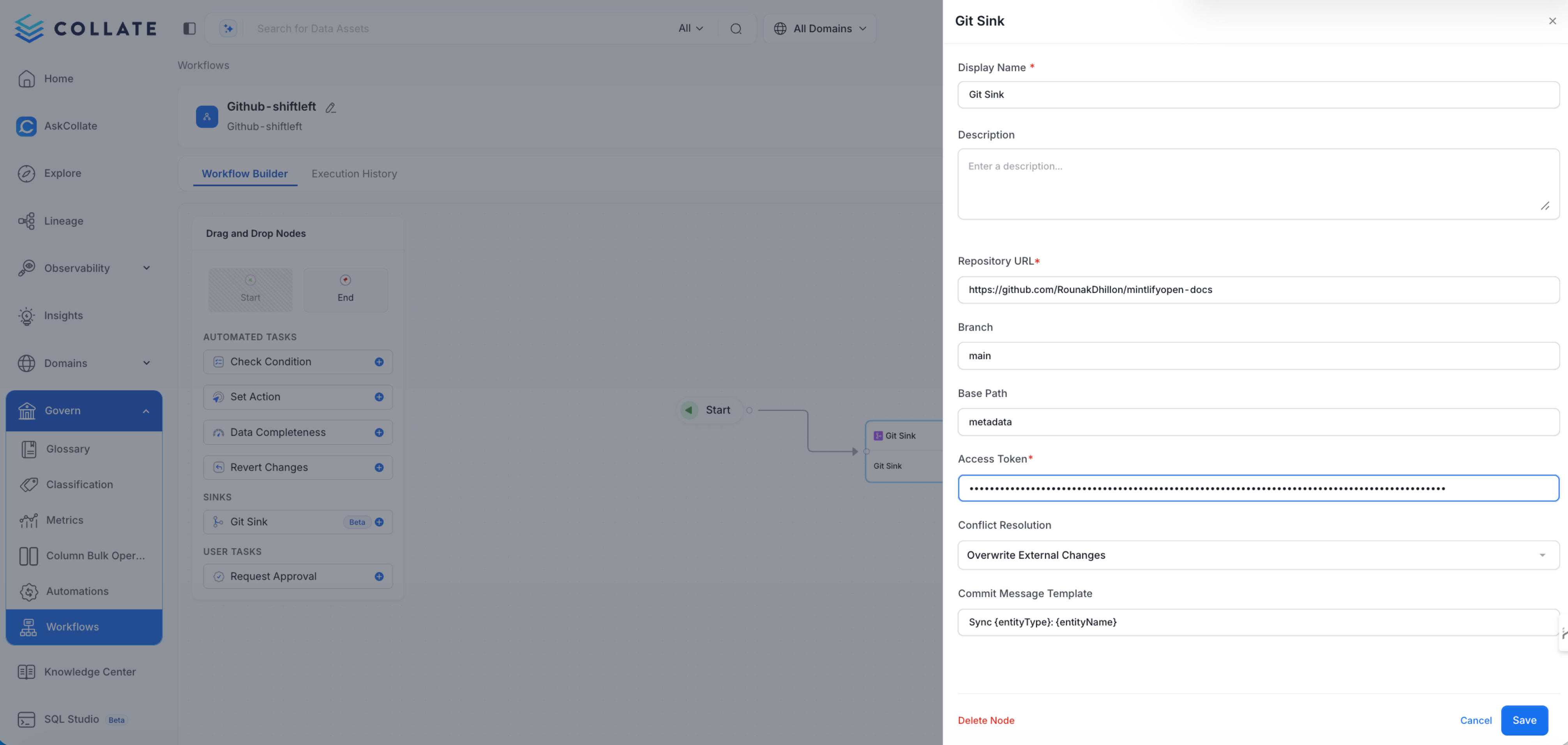Image resolution: width=1568 pixels, height=745 pixels.
Task: Open Home via the house icon
Action: tap(27, 78)
